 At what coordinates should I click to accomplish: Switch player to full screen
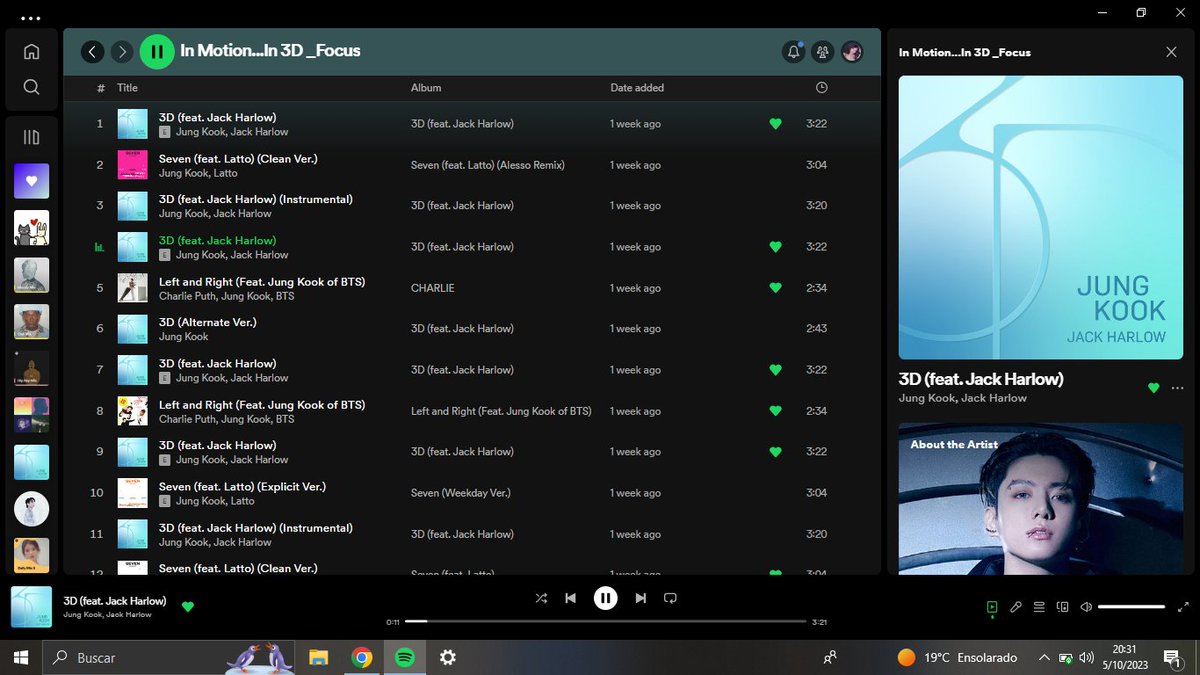click(x=1184, y=606)
